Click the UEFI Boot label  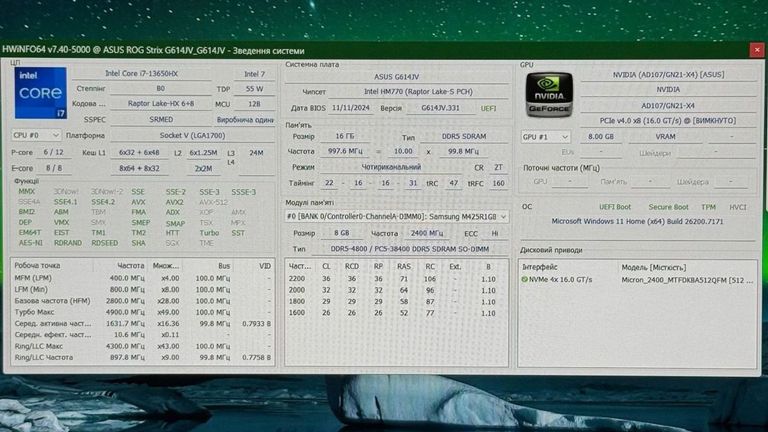pos(615,207)
